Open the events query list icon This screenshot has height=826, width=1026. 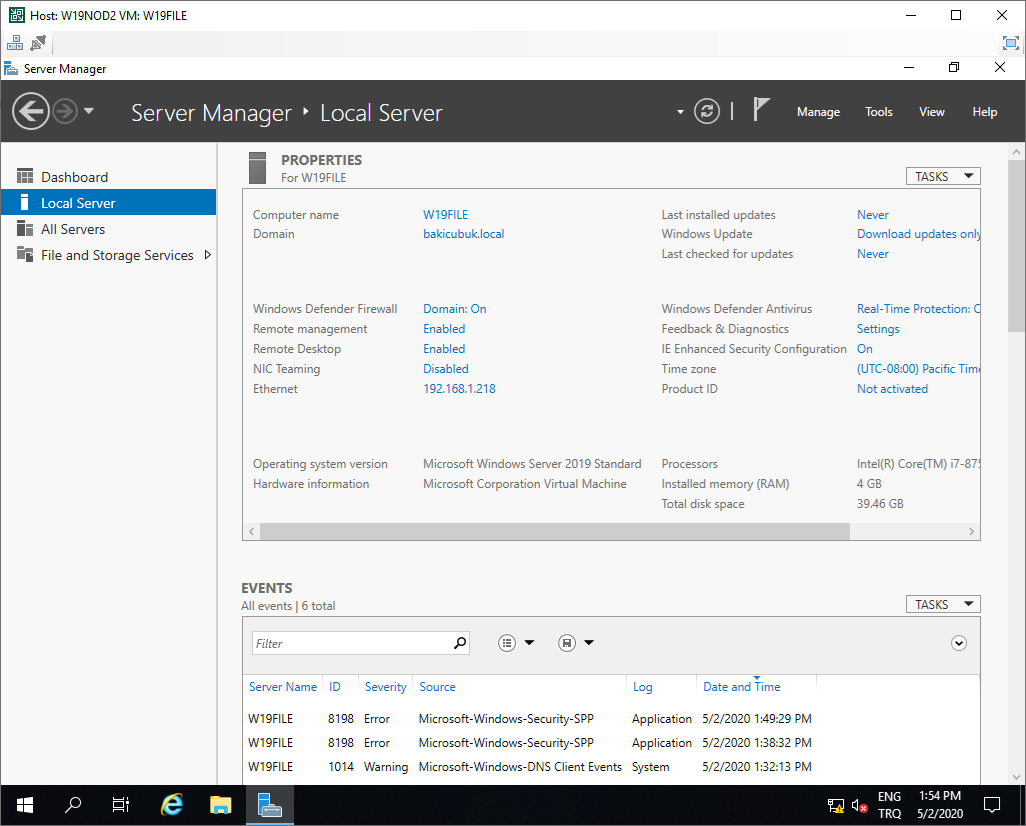coord(506,643)
